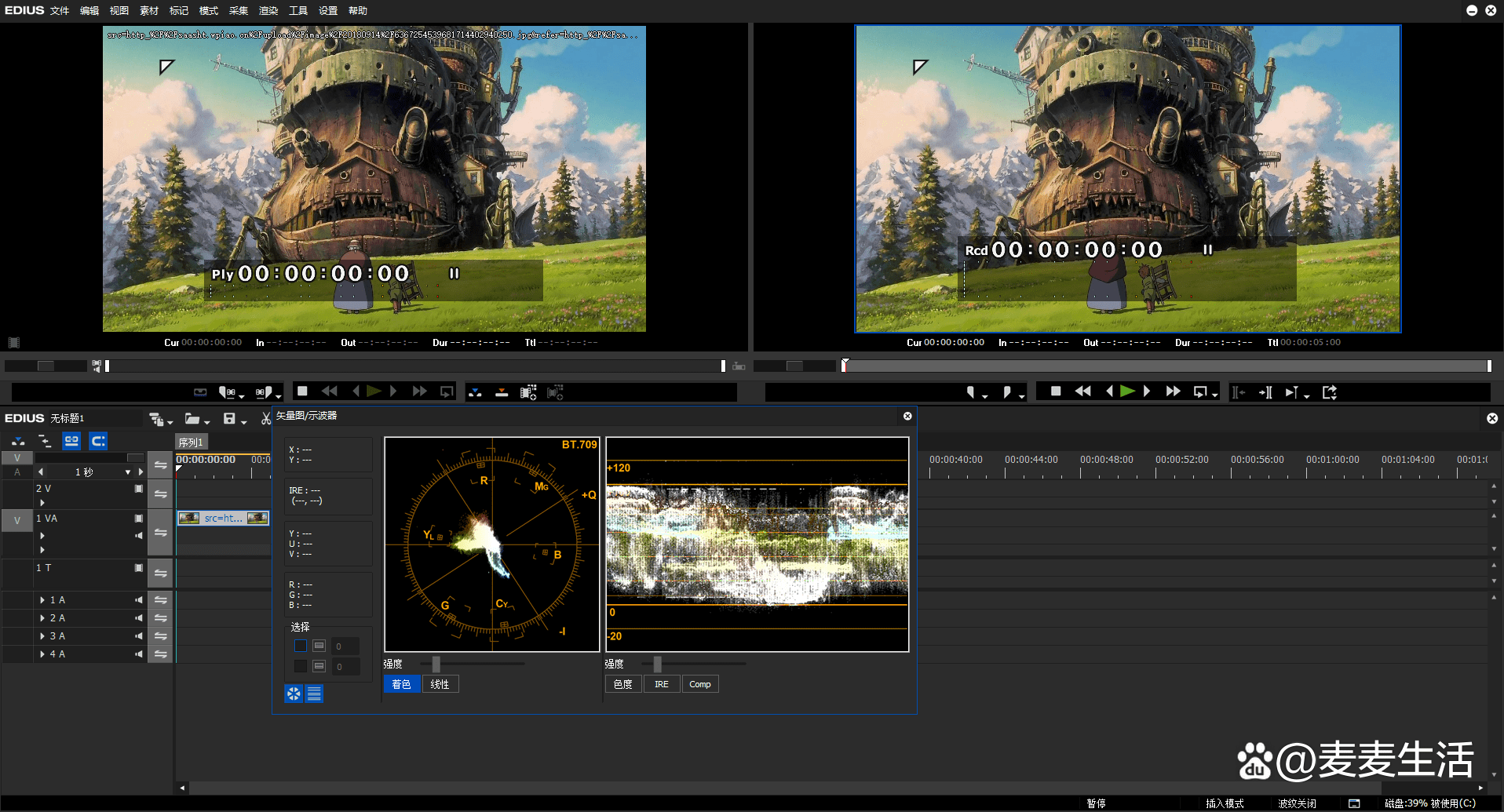Click the scissors cut icon
This screenshot has height=812, width=1504.
266,419
